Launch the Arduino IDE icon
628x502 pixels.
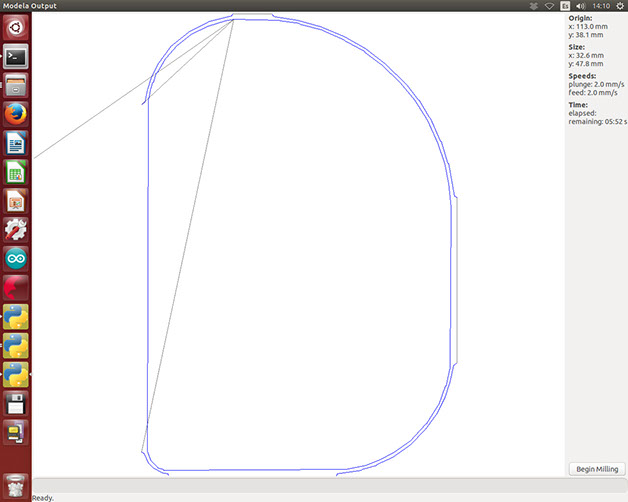pos(16,259)
